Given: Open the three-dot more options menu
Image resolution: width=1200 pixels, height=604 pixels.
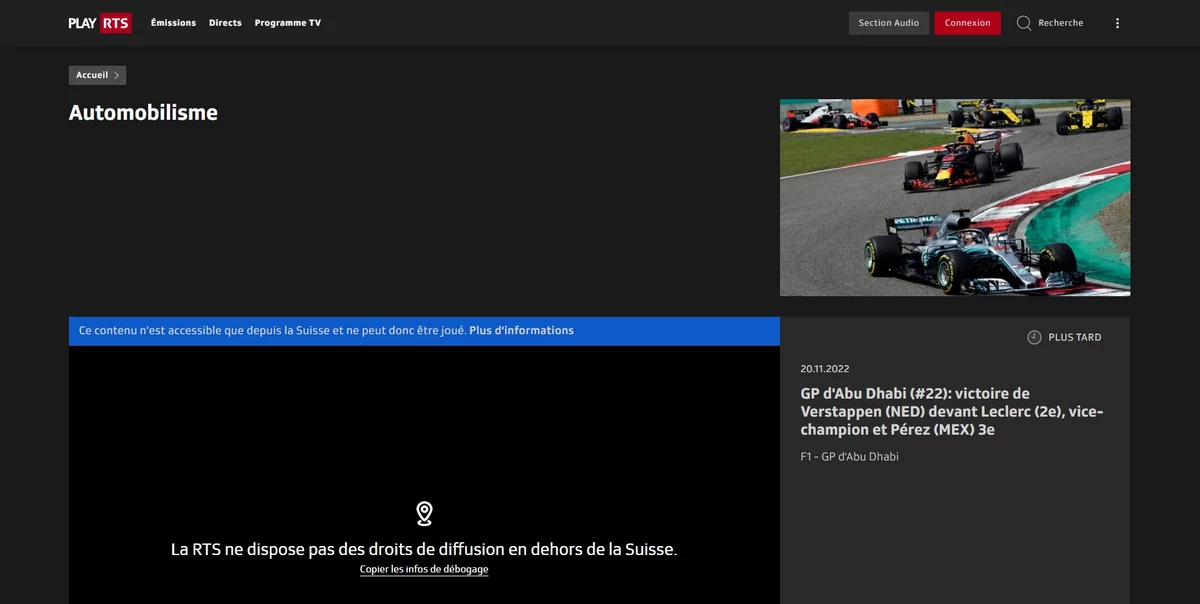Looking at the screenshot, I should click(x=1117, y=23).
